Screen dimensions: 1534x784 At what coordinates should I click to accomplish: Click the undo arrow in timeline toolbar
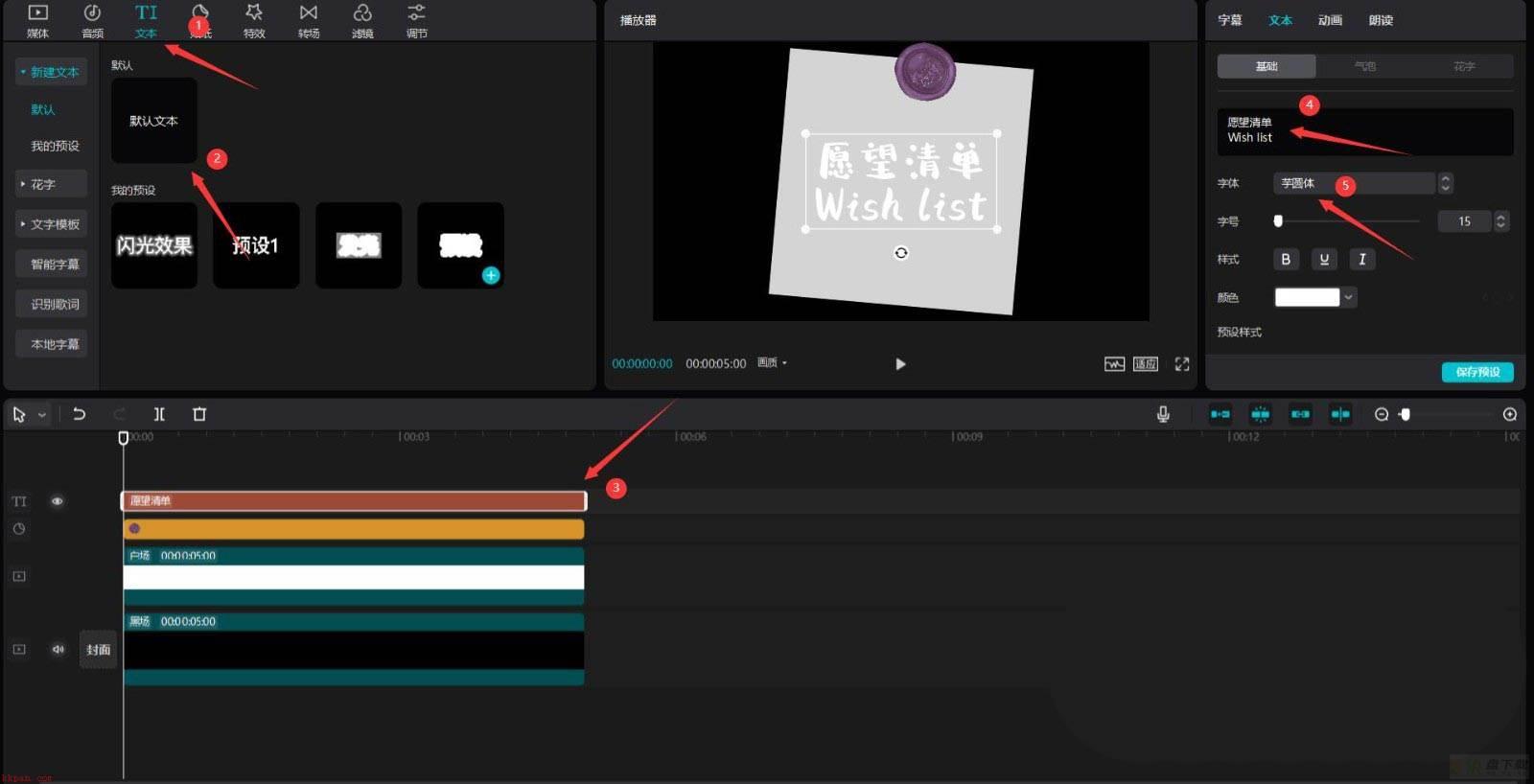click(80, 414)
